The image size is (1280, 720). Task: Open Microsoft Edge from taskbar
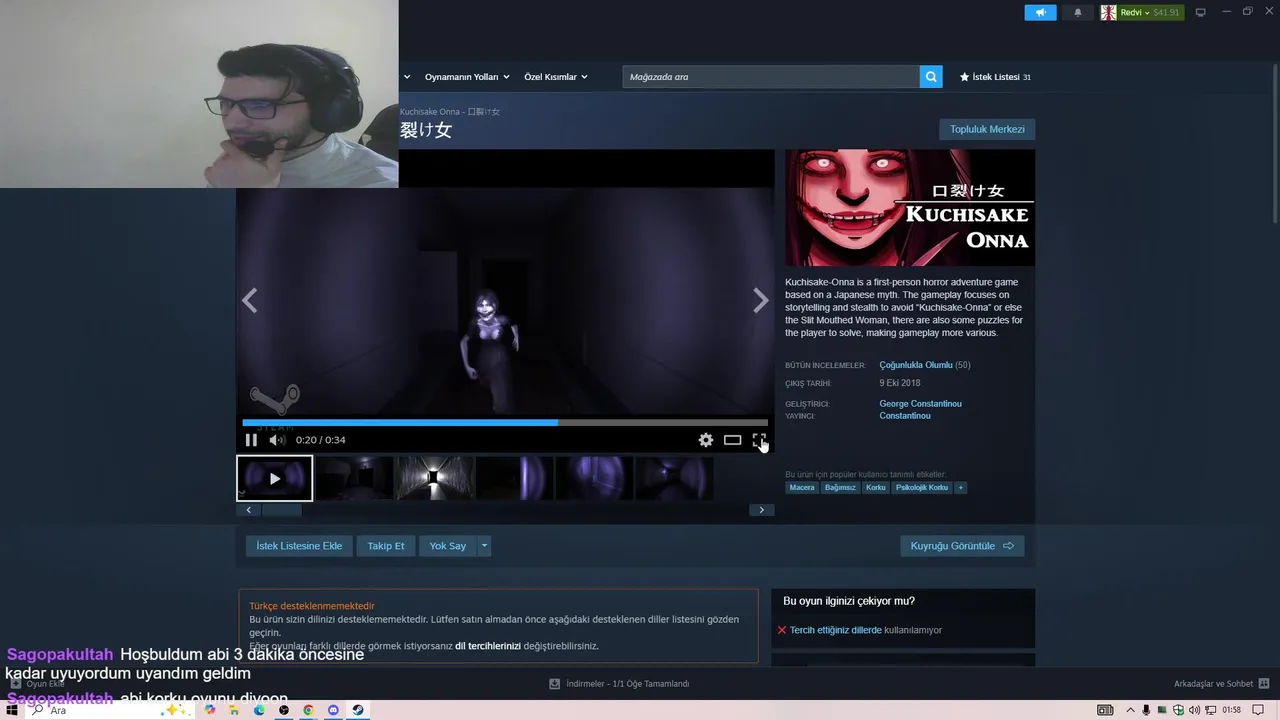[x=259, y=710]
